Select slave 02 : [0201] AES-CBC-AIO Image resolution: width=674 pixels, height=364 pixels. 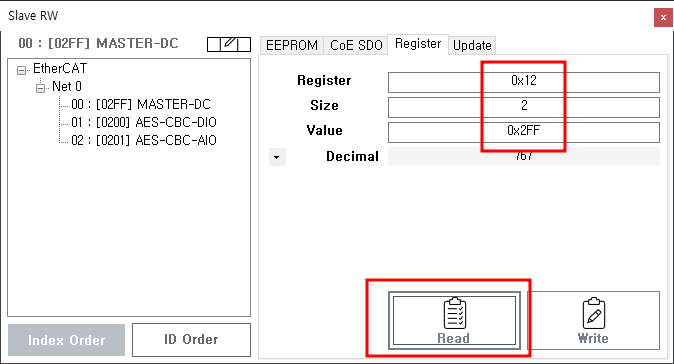click(x=144, y=141)
